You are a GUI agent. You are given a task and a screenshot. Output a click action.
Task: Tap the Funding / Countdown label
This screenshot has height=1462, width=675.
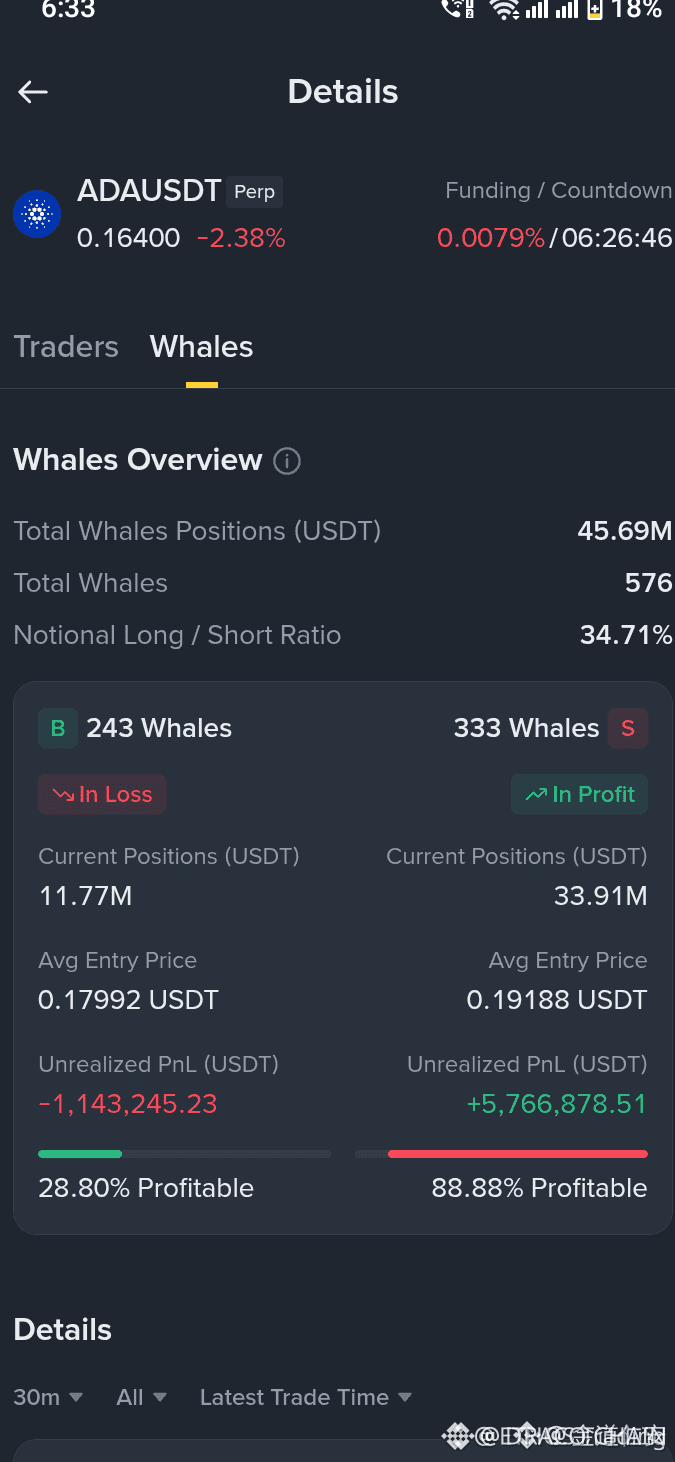click(x=558, y=190)
